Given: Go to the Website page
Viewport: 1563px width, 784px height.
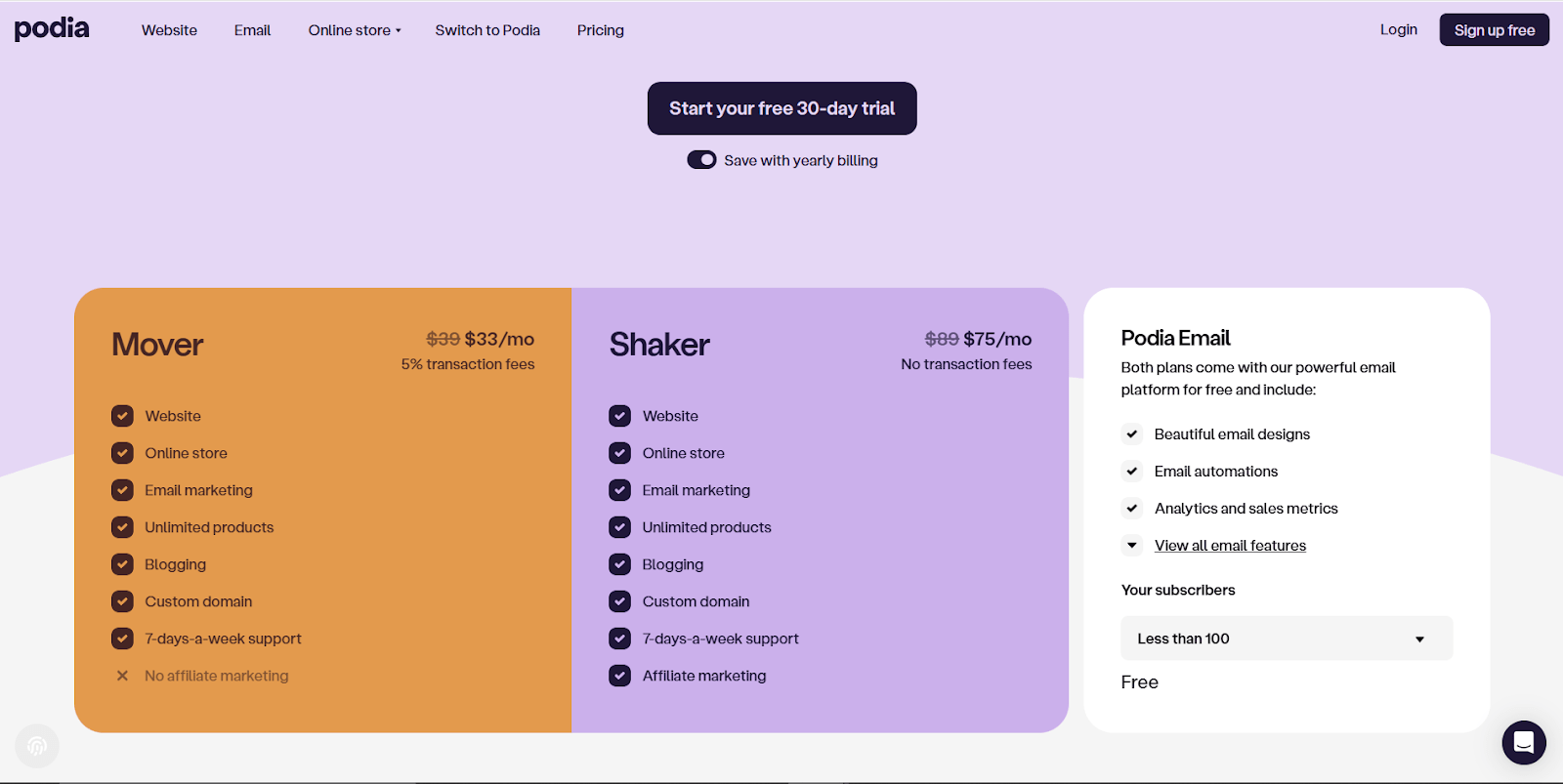Looking at the screenshot, I should (x=169, y=30).
